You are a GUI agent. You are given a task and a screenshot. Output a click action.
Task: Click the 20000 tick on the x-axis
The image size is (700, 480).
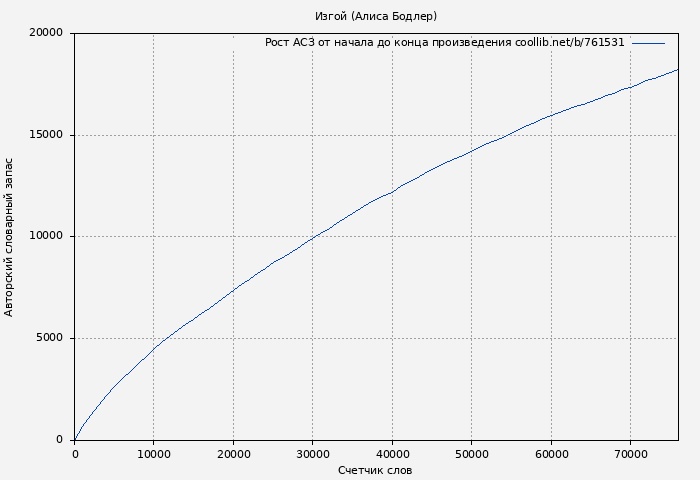(233, 453)
